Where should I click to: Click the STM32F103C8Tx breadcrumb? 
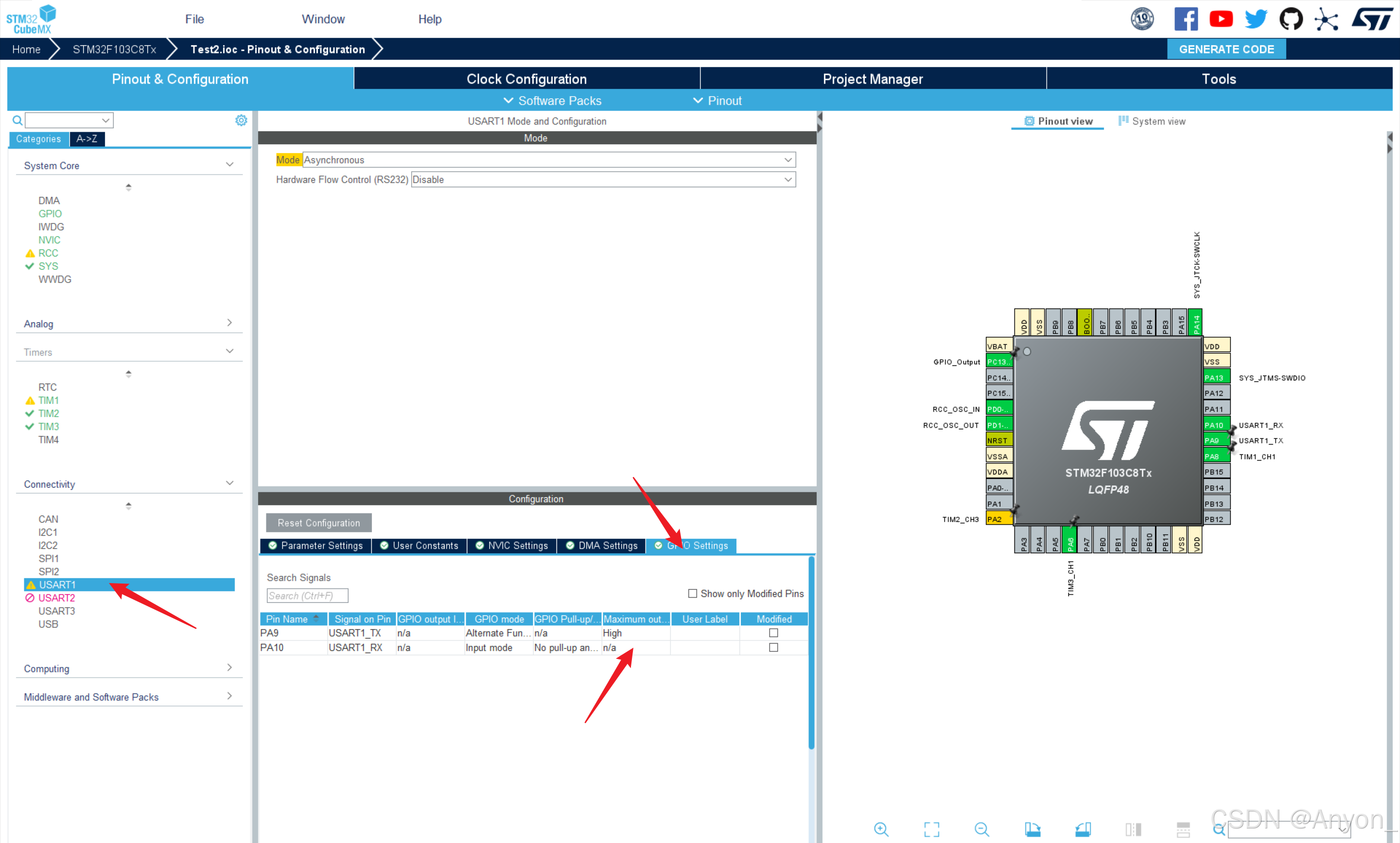click(114, 49)
